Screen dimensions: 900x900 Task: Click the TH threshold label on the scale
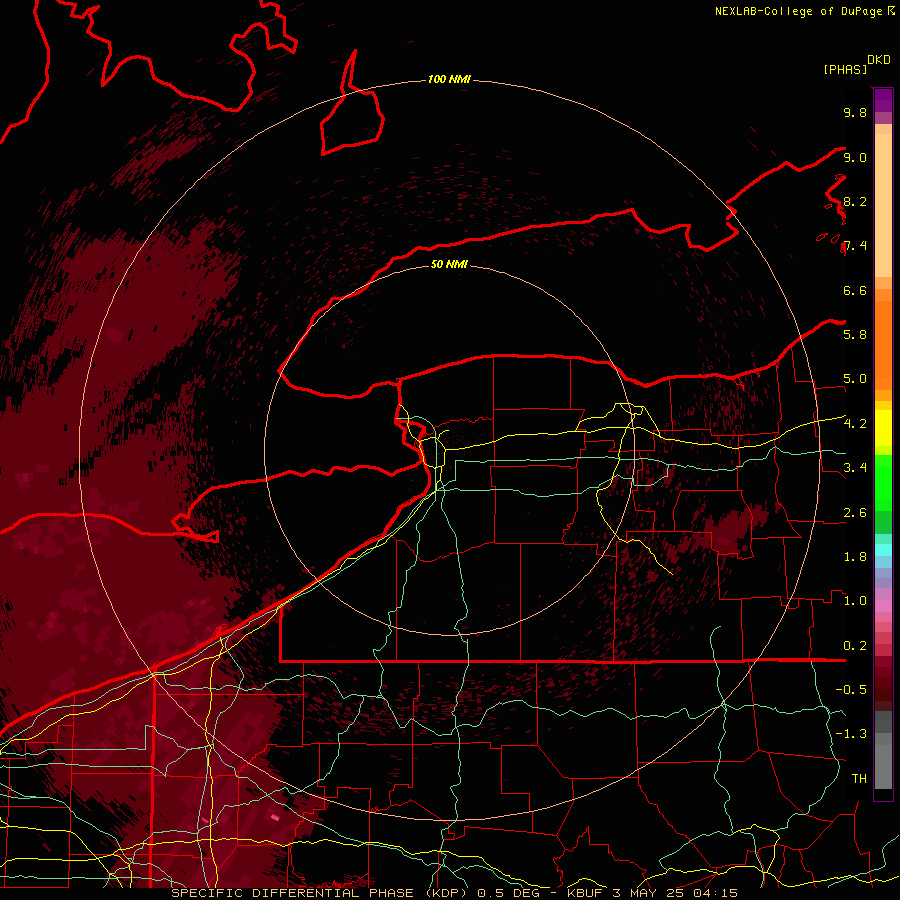point(859,778)
